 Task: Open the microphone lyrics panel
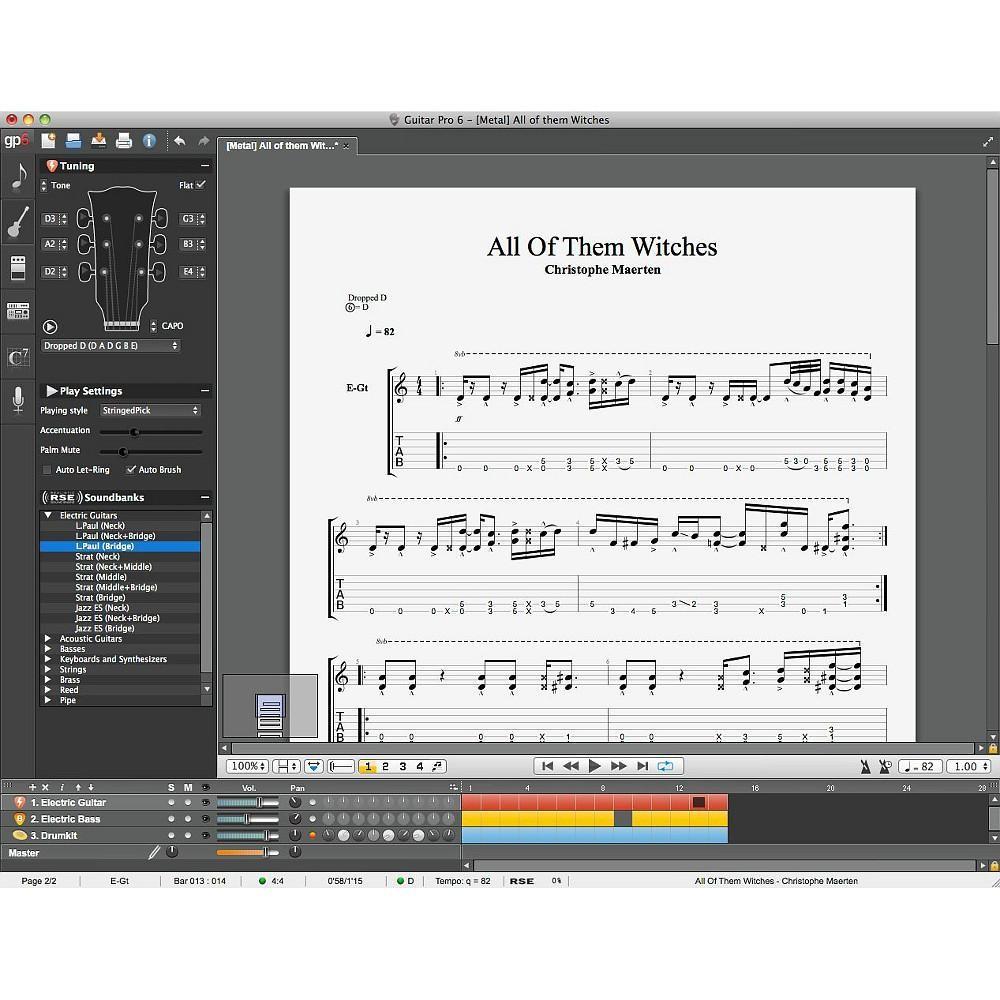tap(18, 400)
